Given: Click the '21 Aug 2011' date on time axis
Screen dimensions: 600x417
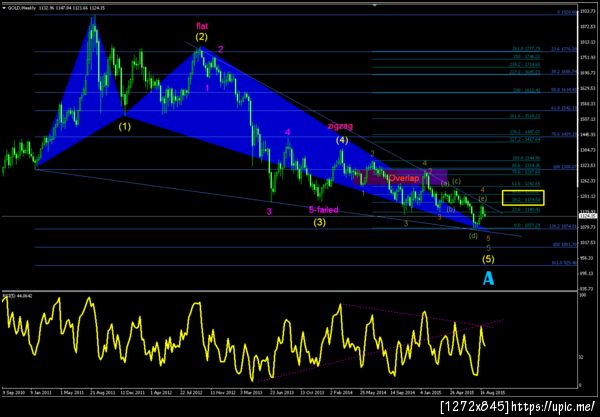Looking at the screenshot, I should [x=102, y=393].
